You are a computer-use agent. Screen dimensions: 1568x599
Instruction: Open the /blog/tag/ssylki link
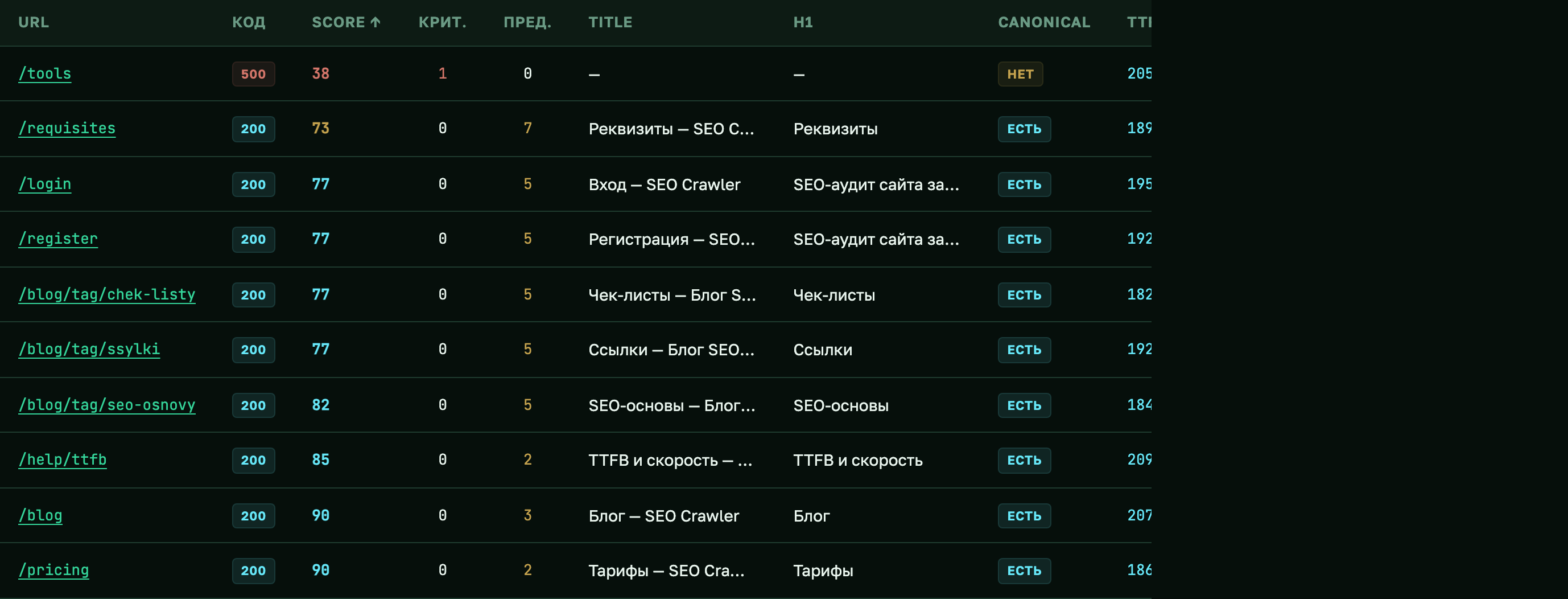(89, 350)
